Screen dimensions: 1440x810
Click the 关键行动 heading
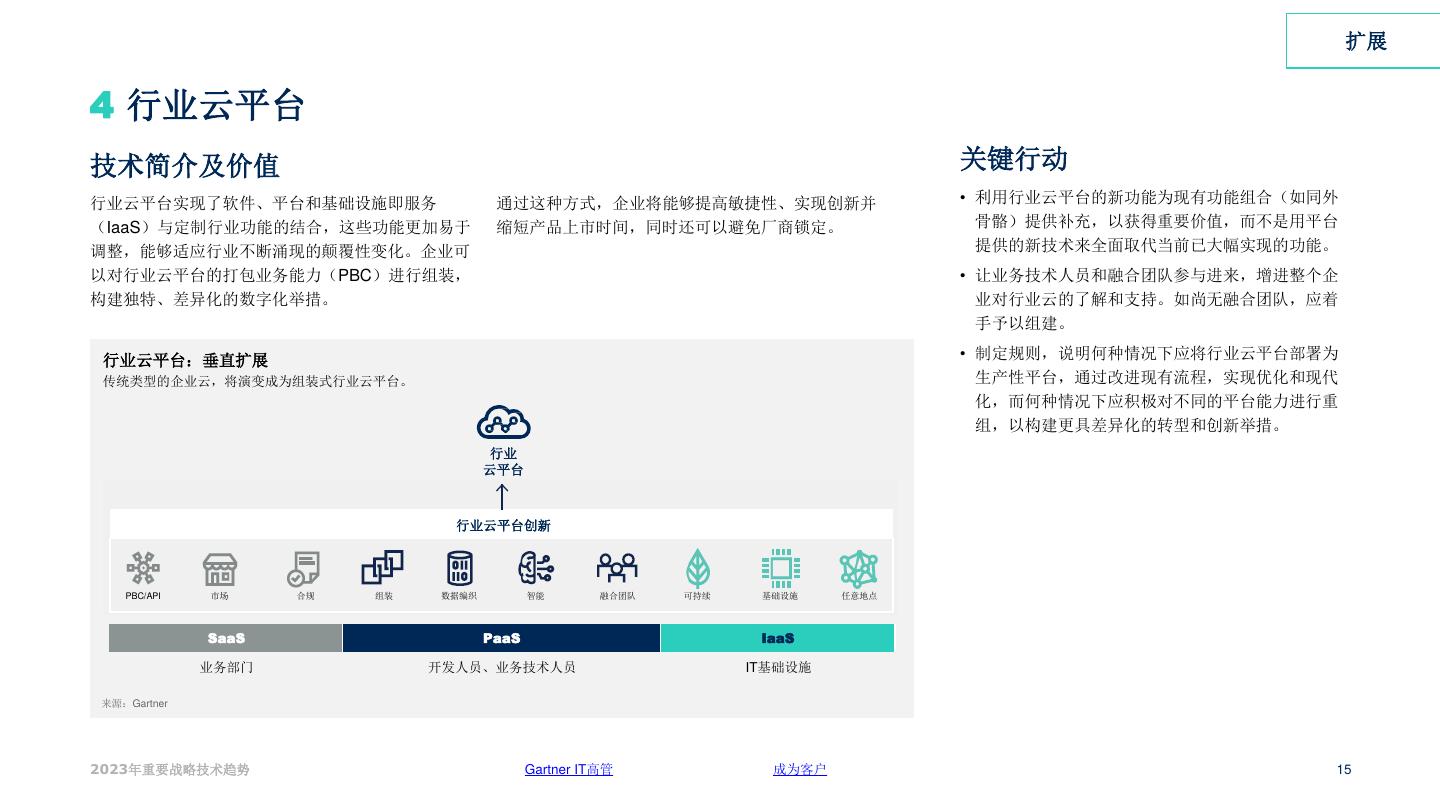point(1013,159)
